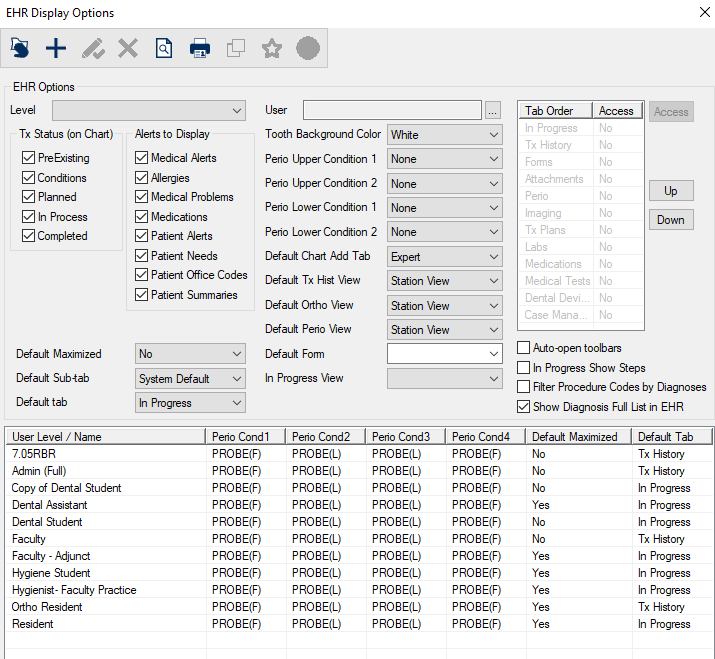Click the plus icon to add record
Viewport: 715px width, 659px height.
(x=56, y=47)
